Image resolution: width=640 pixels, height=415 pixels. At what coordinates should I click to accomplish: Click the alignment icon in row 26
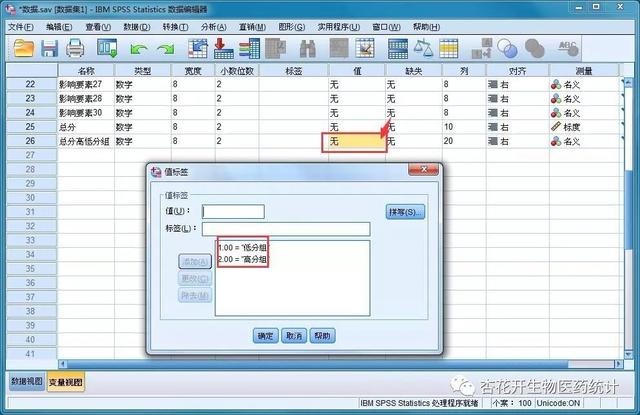tap(493, 141)
